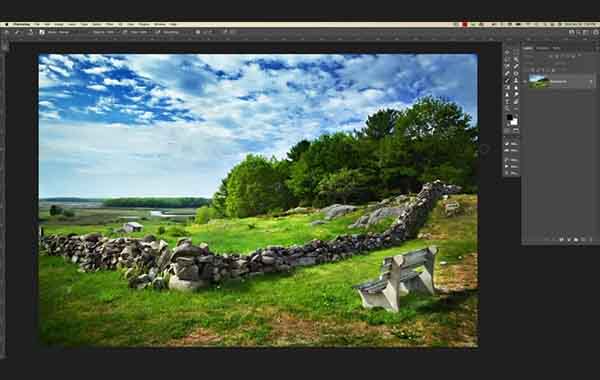Select the Eraser tool

516,88
